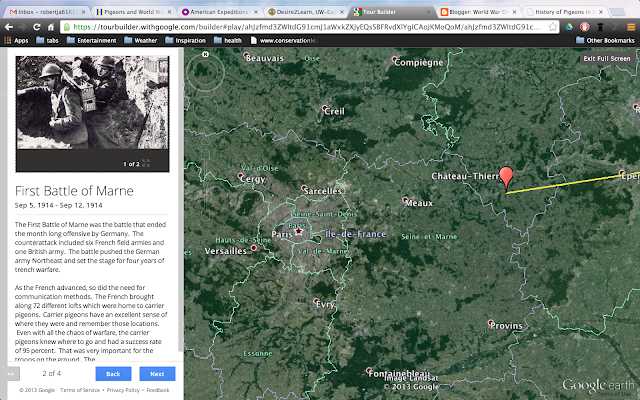Click the Beauvais map label
The image size is (640, 400).
[264, 58]
